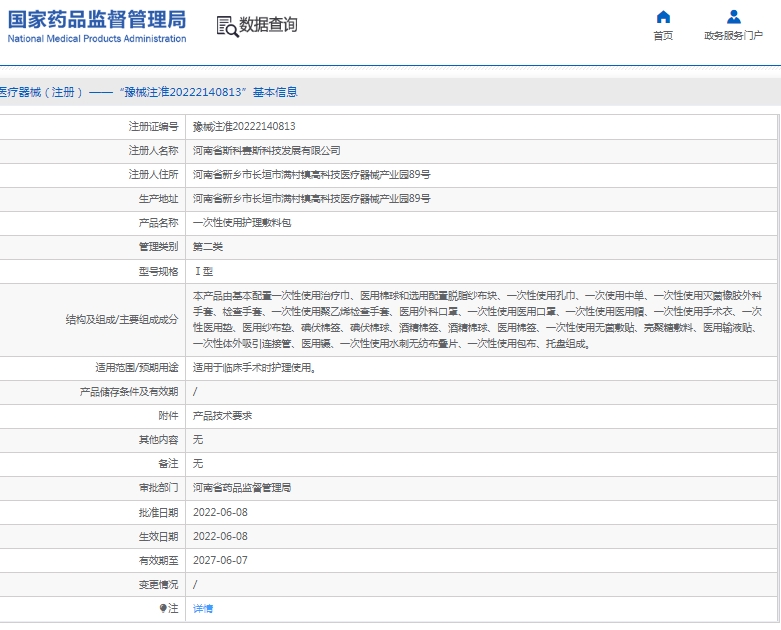Click the 其他内容 row label
This screenshot has height=630, width=781.
coord(158,440)
